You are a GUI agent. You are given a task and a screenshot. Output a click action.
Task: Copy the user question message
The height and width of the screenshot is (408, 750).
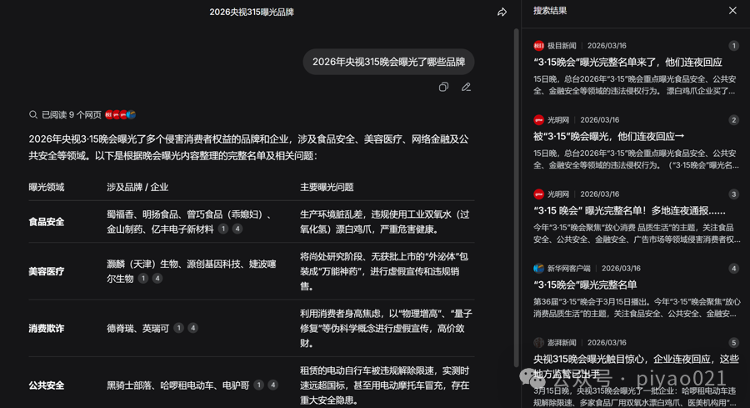[443, 87]
